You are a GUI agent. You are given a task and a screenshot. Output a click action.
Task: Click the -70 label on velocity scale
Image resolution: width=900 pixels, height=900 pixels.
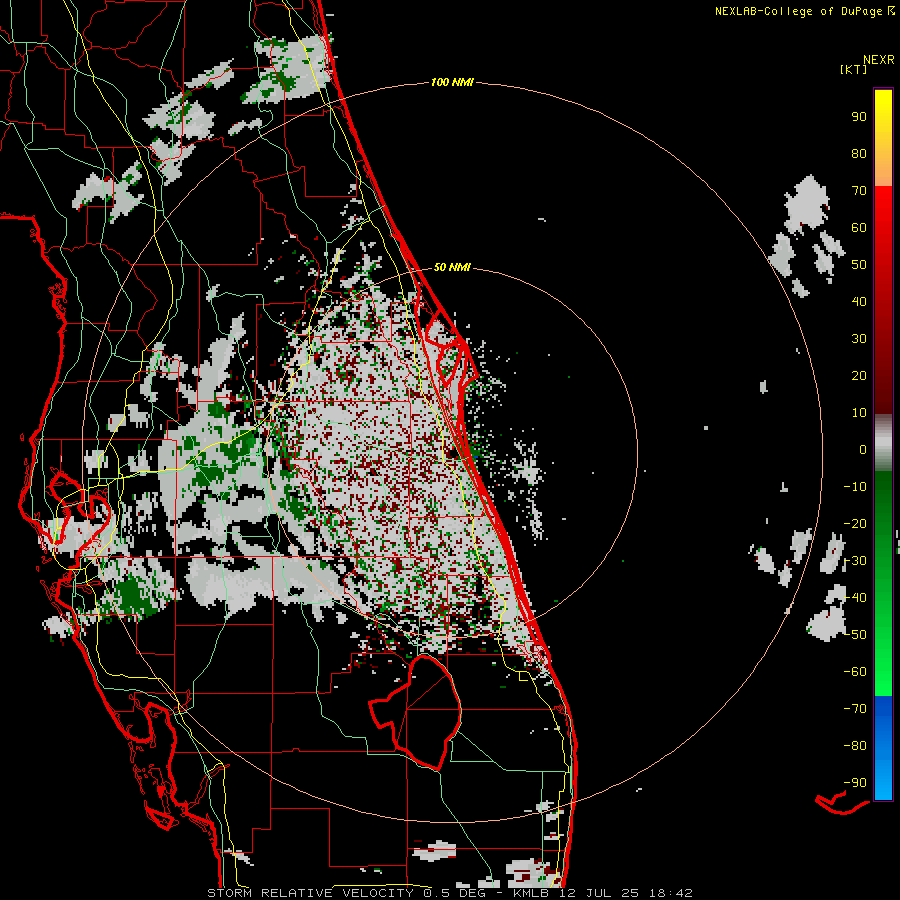pos(855,709)
